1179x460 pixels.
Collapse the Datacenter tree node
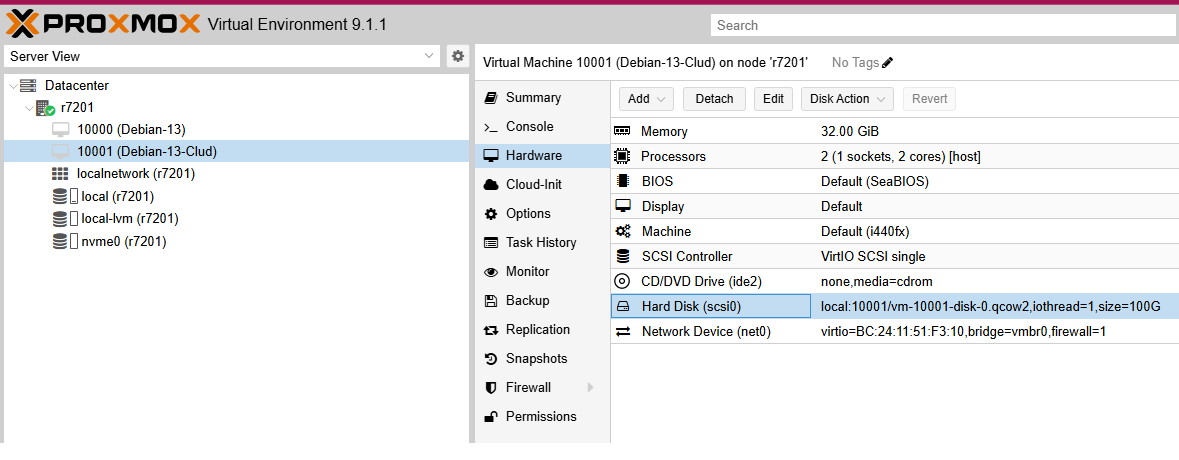(12, 86)
